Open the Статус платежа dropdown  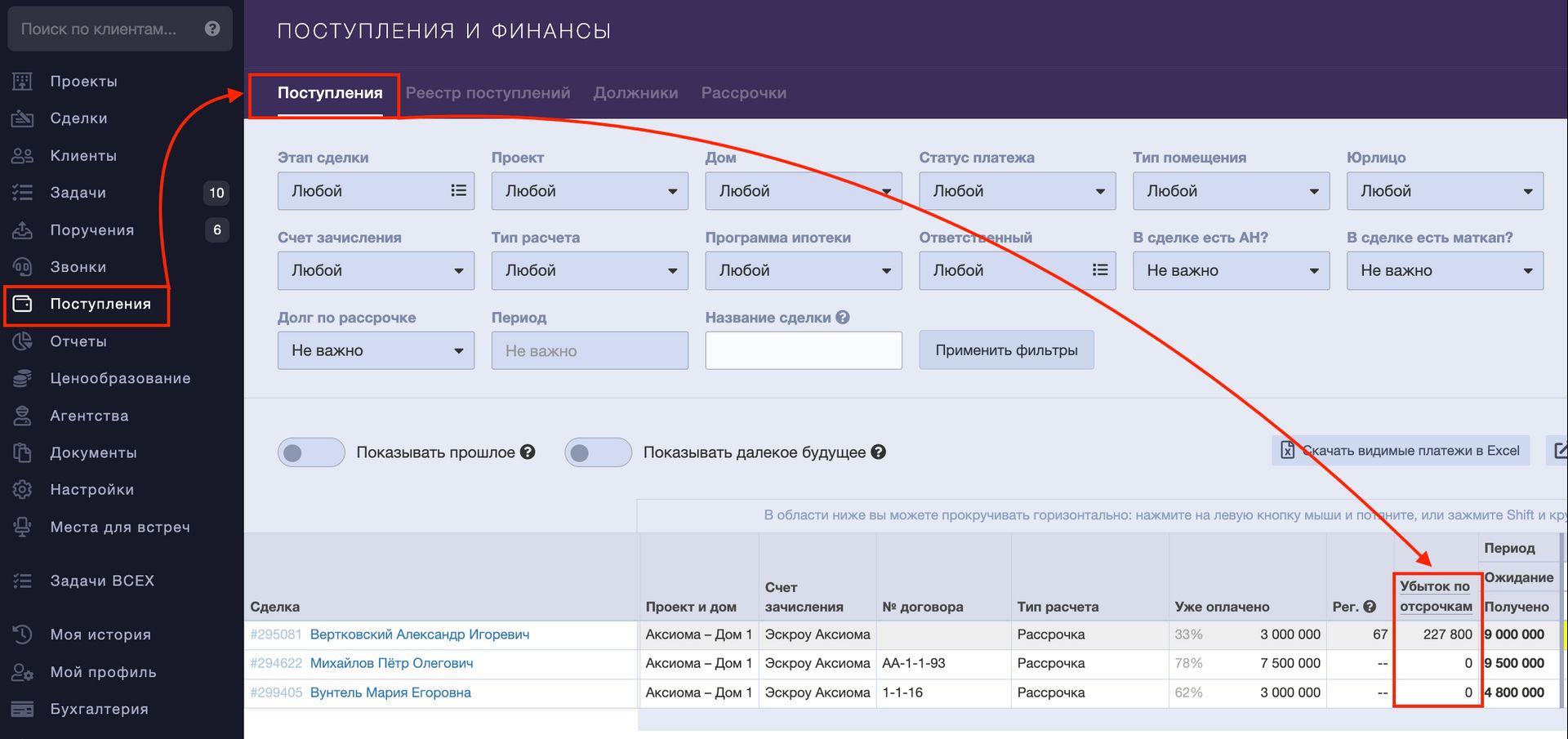click(x=1018, y=191)
